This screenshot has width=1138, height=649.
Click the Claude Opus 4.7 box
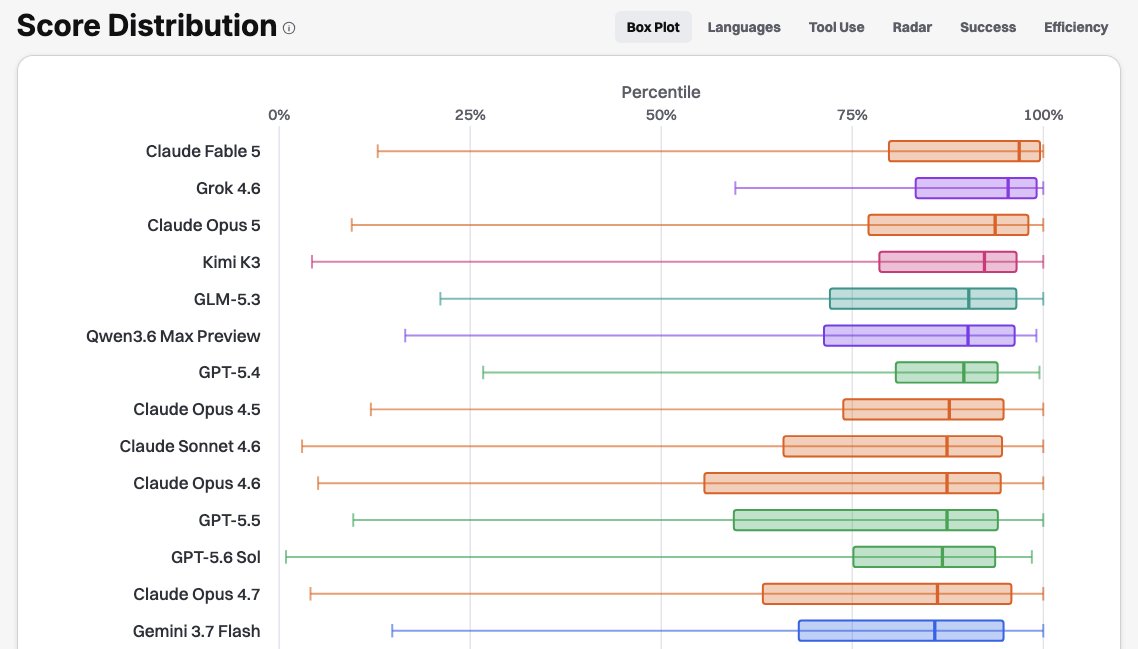887,594
